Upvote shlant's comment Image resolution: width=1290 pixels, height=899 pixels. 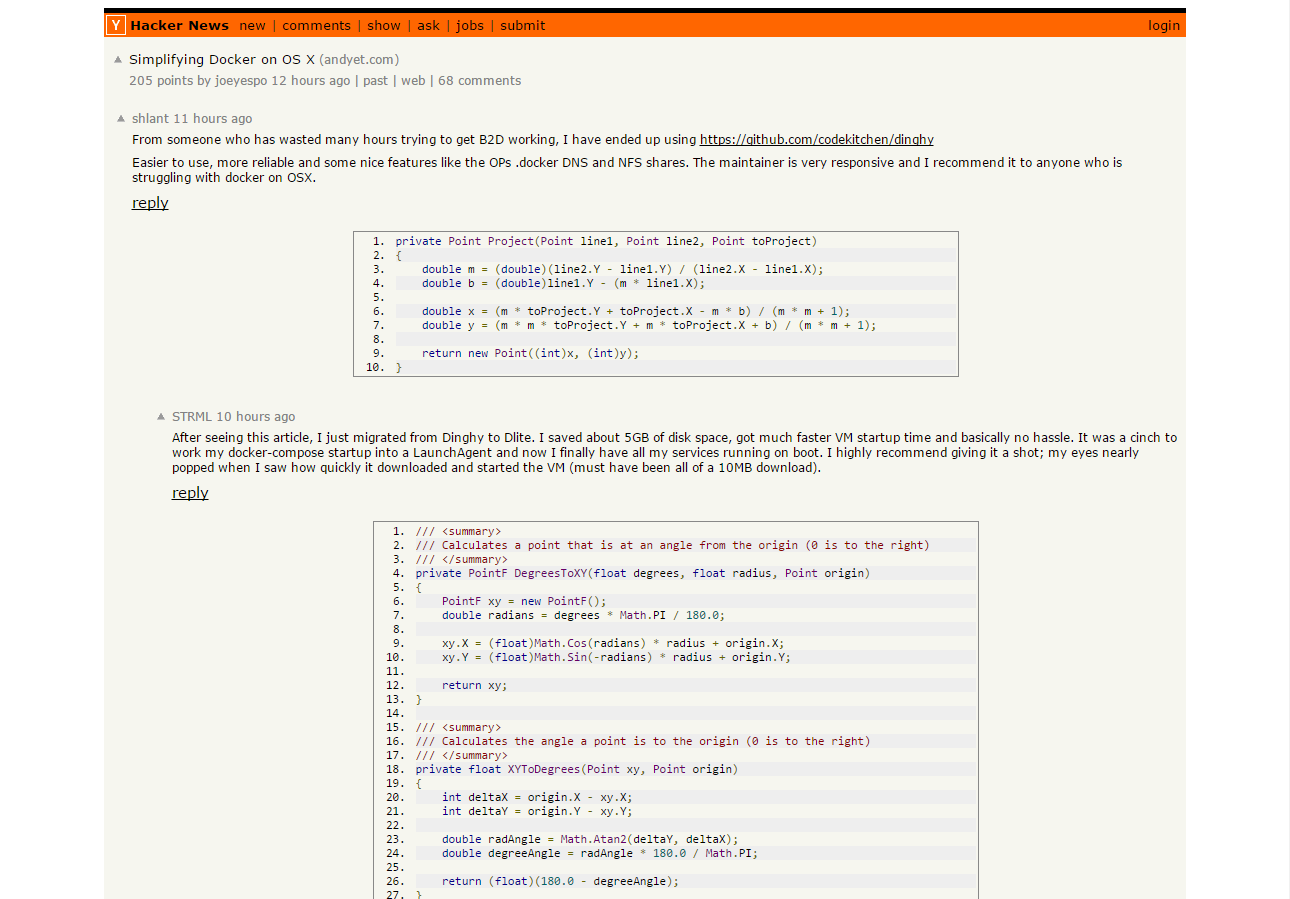pyautogui.click(x=121, y=118)
